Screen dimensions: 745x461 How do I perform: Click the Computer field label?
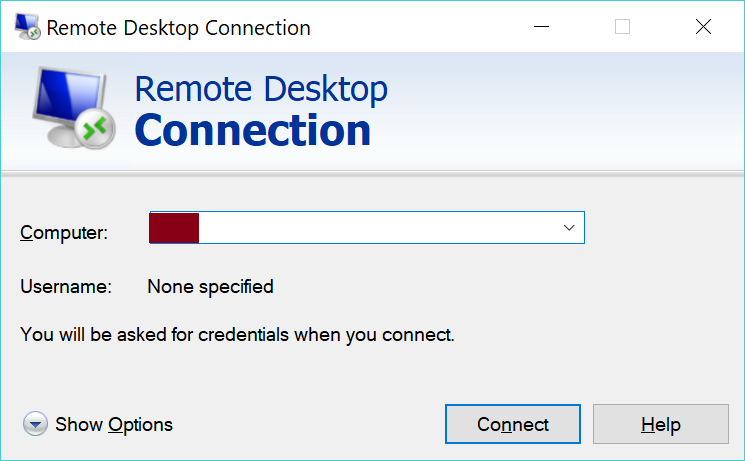click(x=64, y=233)
